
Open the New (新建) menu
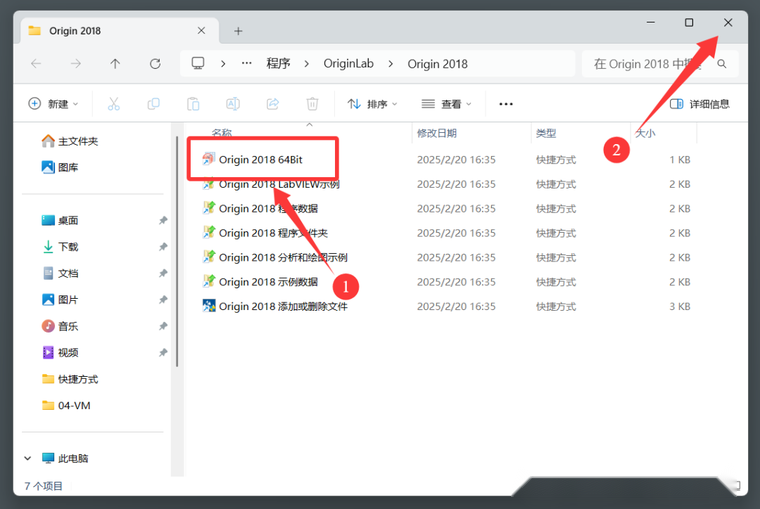[x=53, y=104]
